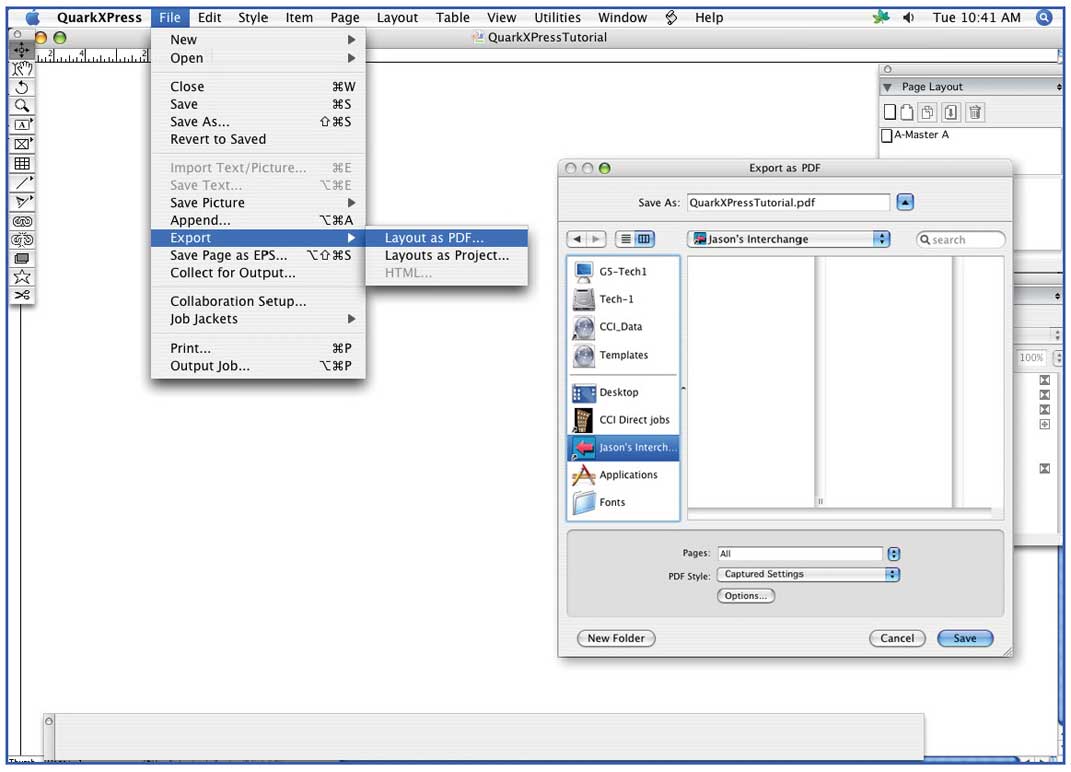Click the Pages input field
The height and width of the screenshot is (772, 1071).
[800, 554]
